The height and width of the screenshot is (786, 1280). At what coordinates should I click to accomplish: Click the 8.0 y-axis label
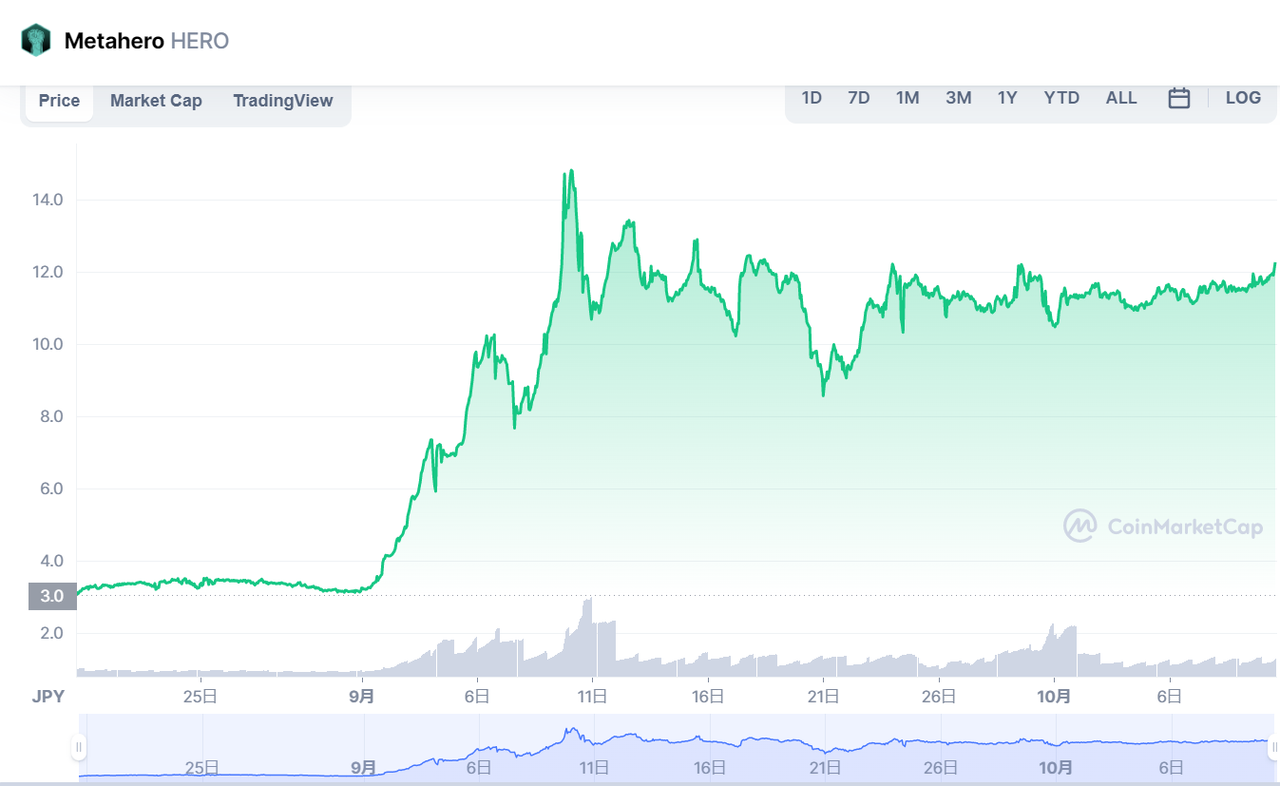(51, 416)
